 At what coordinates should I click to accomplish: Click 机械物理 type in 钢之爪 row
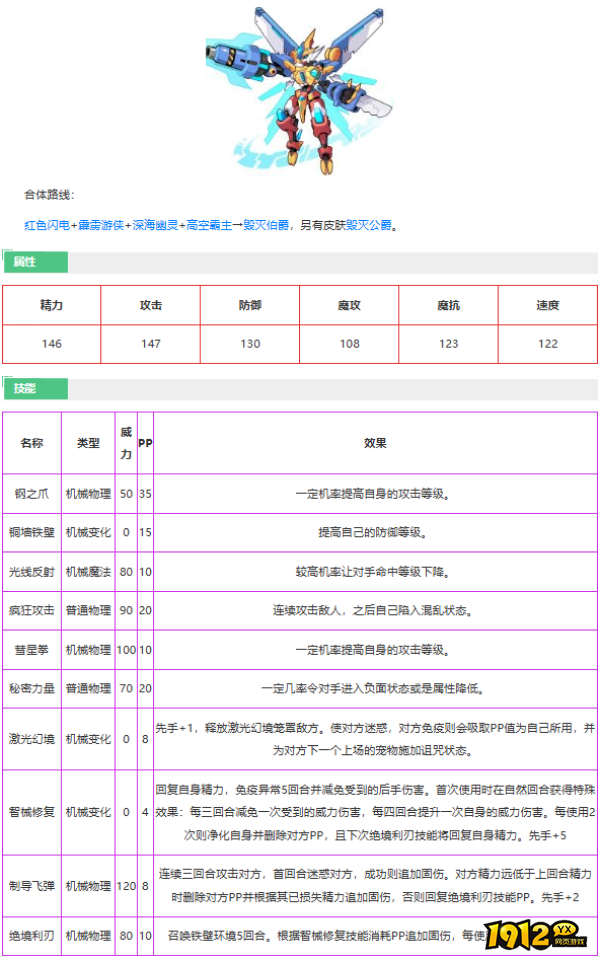coord(88,493)
